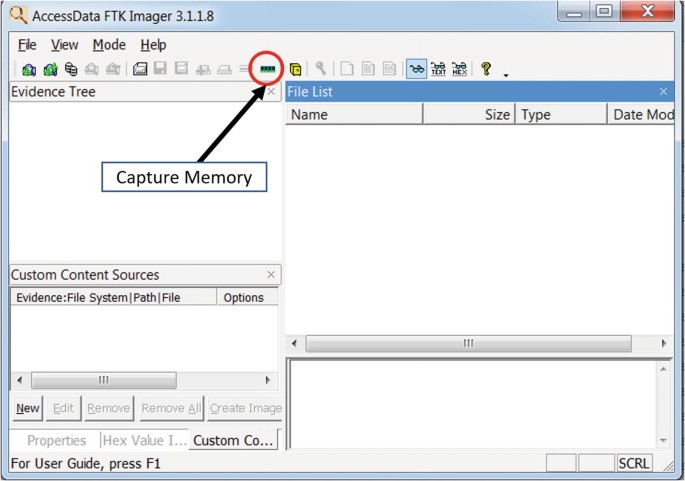685x481 pixels.
Task: Sort file list by Date Modified column
Action: (x=641, y=114)
